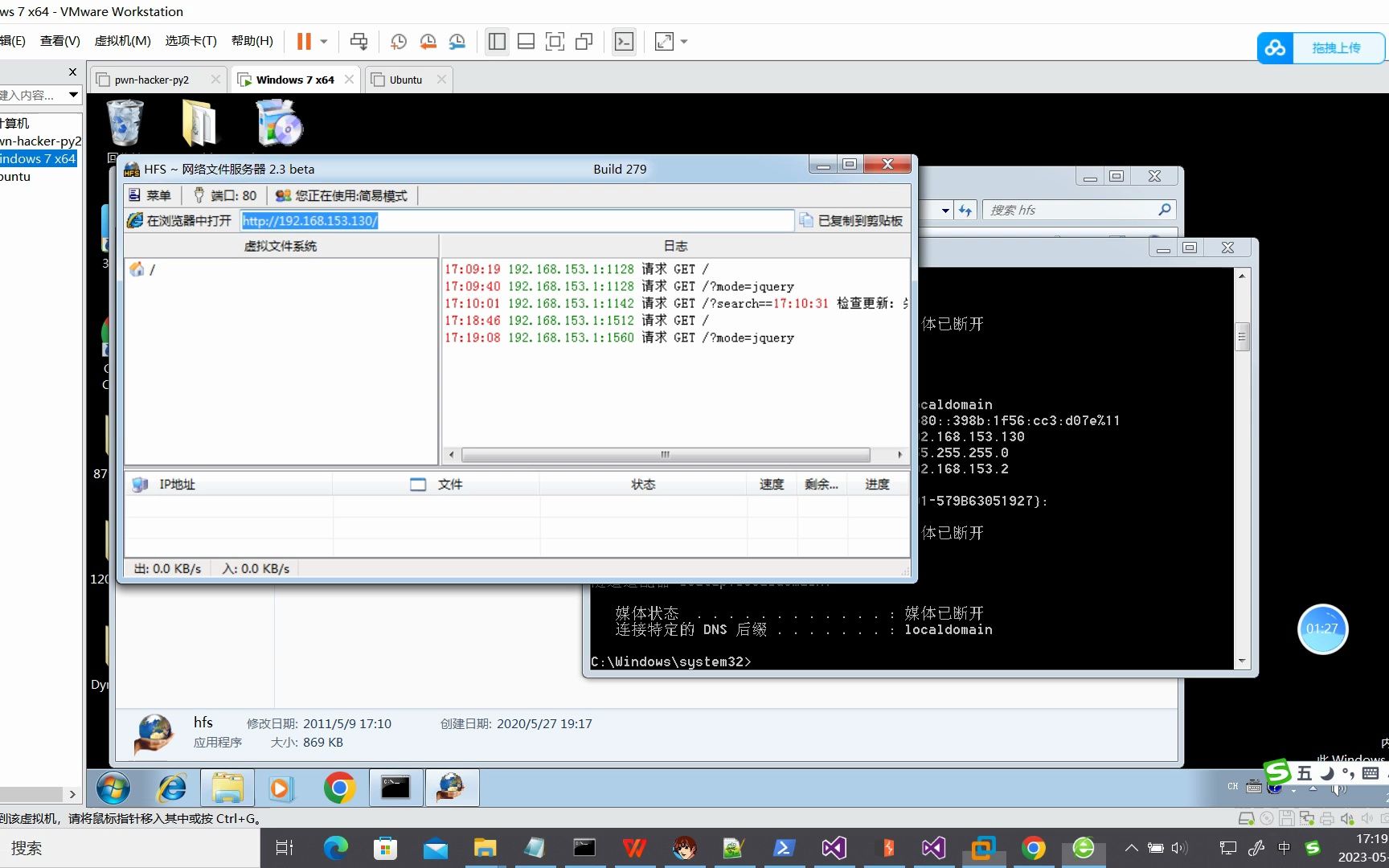Click the HFS log horizontal scrollbar
Screen dimensions: 1389x868
click(666, 454)
